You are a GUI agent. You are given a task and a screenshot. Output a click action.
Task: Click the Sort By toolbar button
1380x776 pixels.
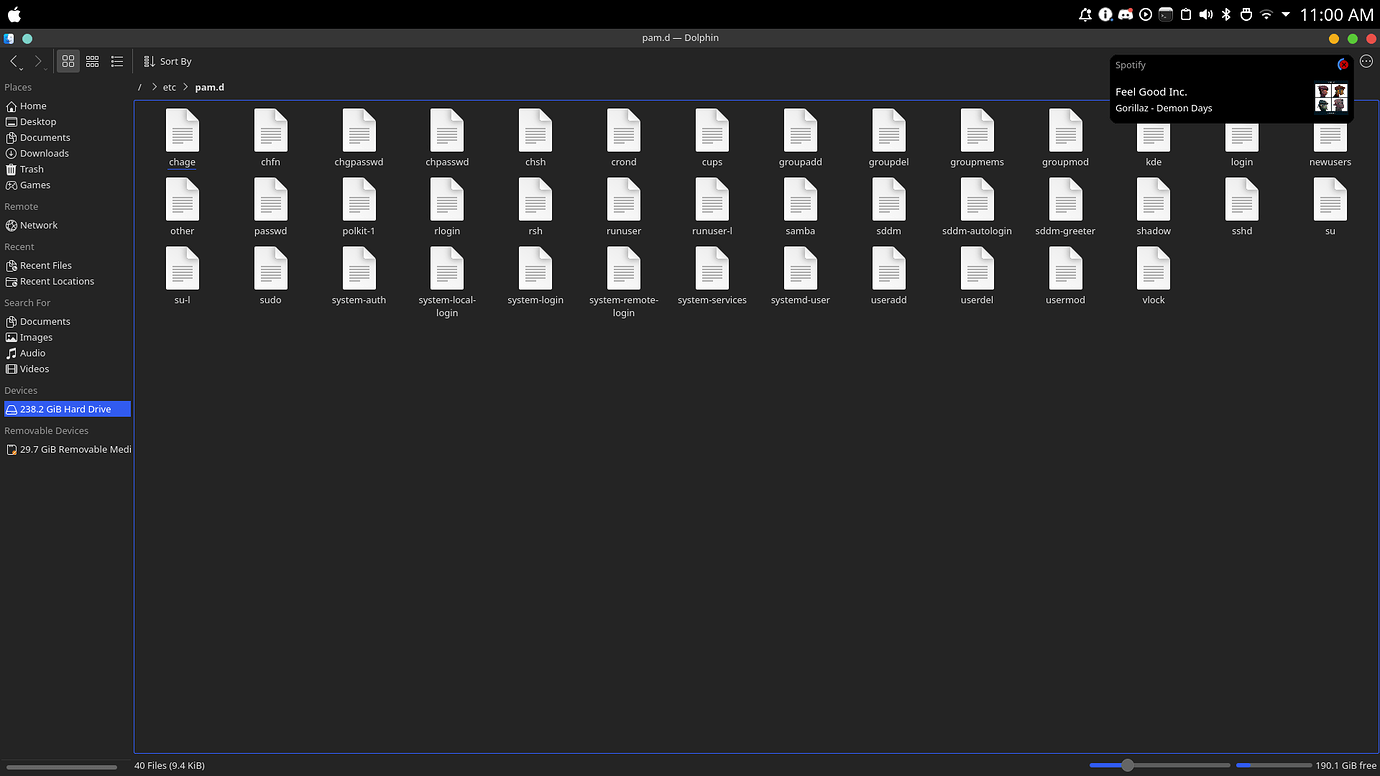tap(167, 61)
